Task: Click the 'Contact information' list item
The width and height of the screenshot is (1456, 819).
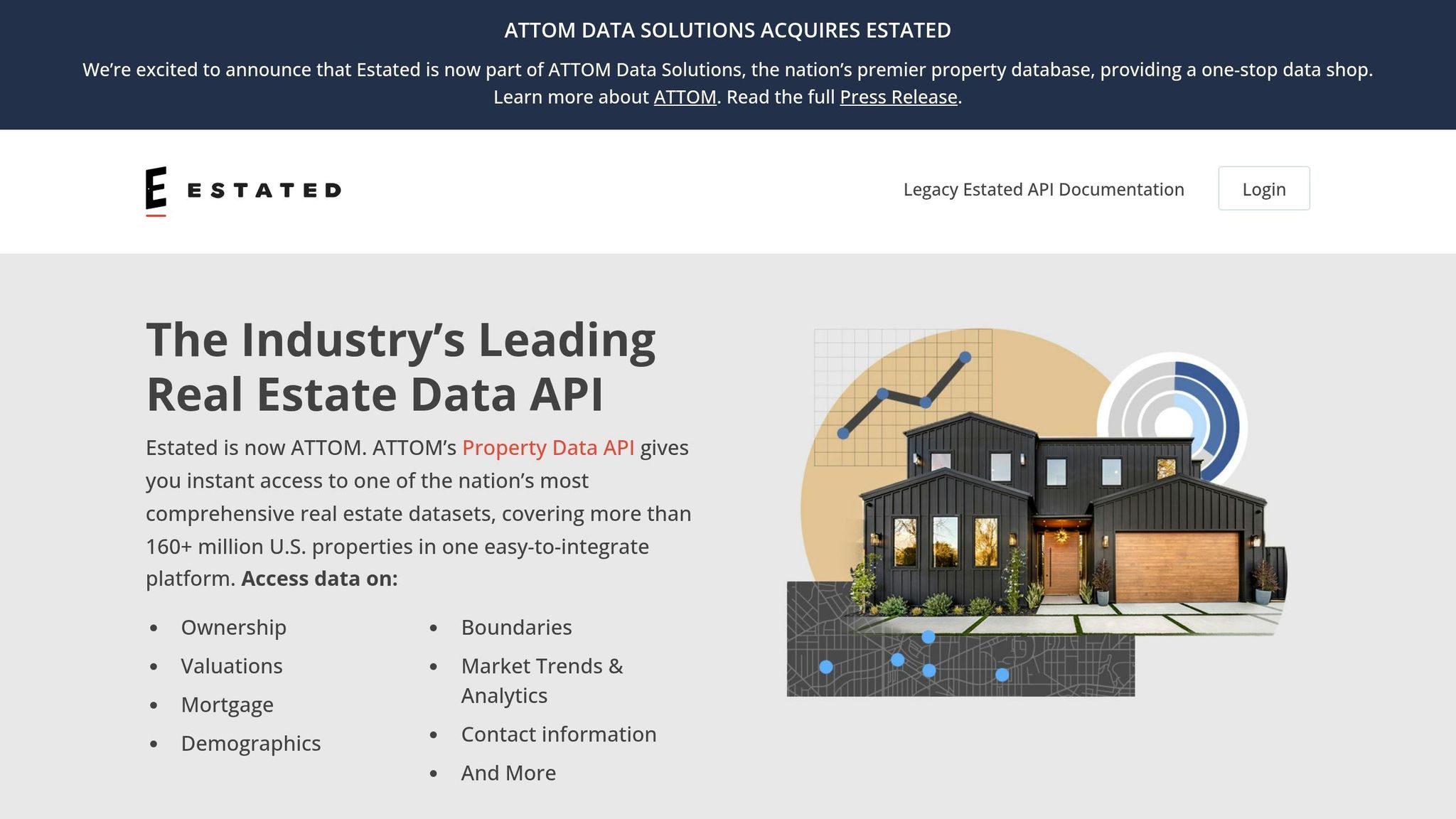Action: [559, 734]
